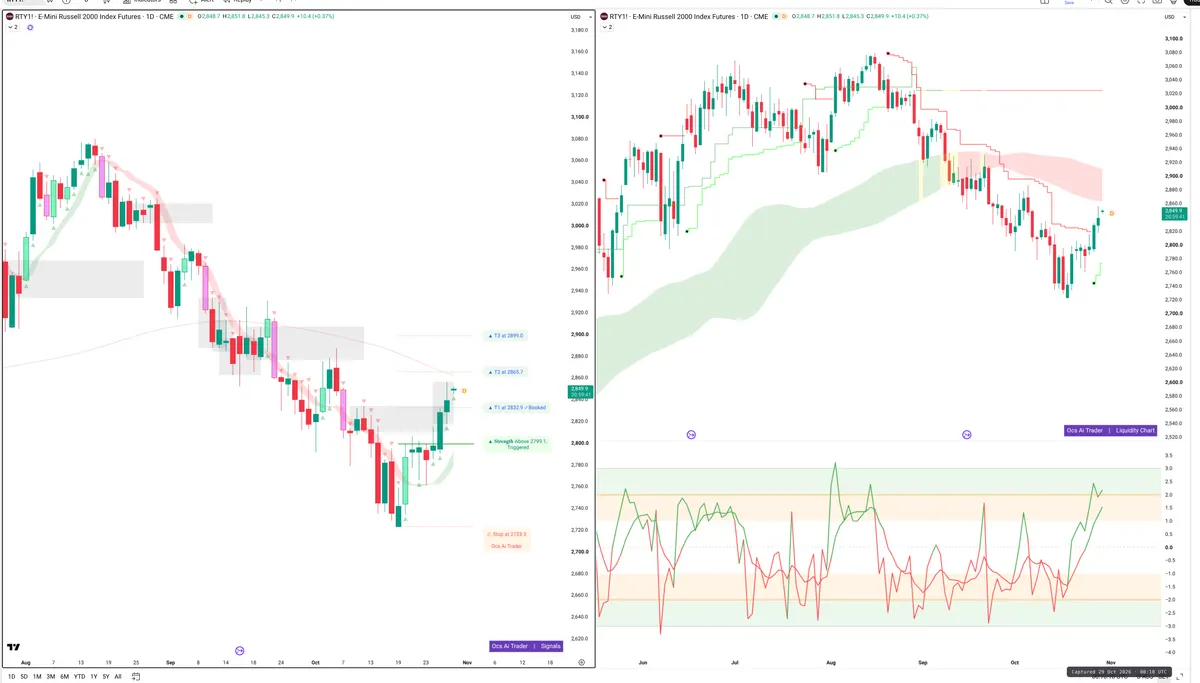
Task: Click '3.0' on the oscillator pane axis
Action: [x=1168, y=469]
